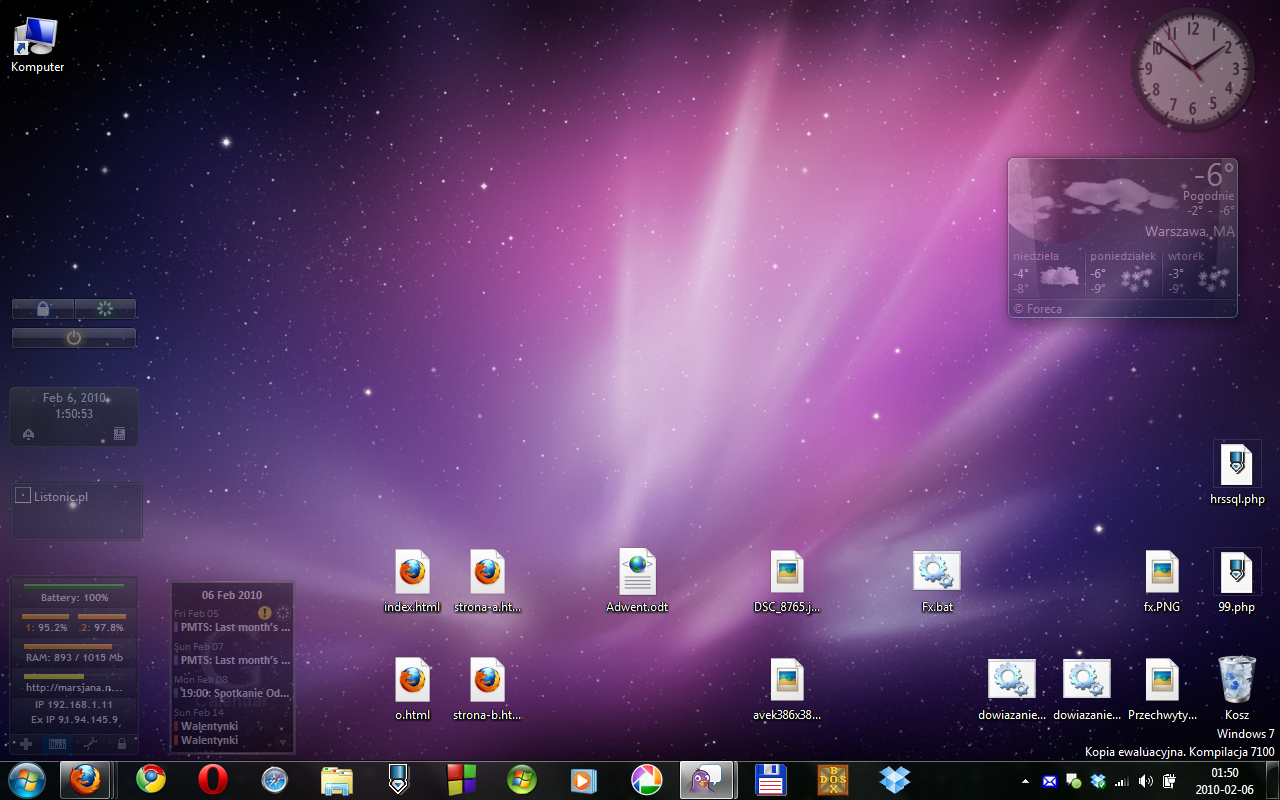The width and height of the screenshot is (1280, 800).
Task: Switch to the Pidgin messenger window
Action: 707,779
